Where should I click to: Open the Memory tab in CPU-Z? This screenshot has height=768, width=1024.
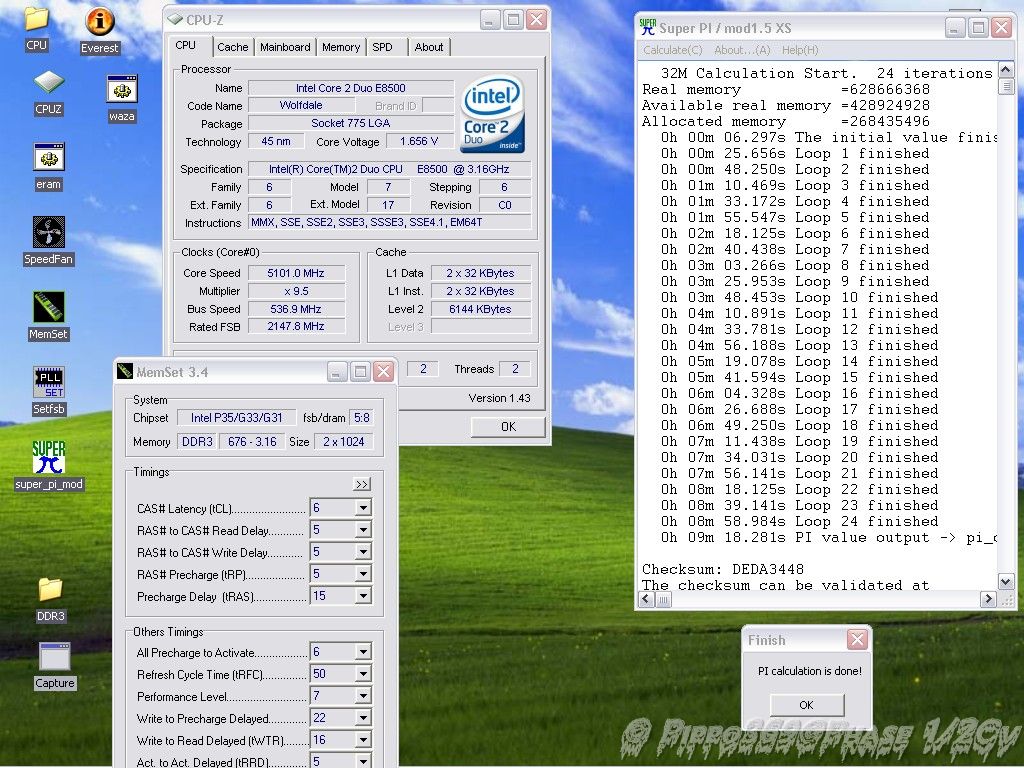[341, 47]
